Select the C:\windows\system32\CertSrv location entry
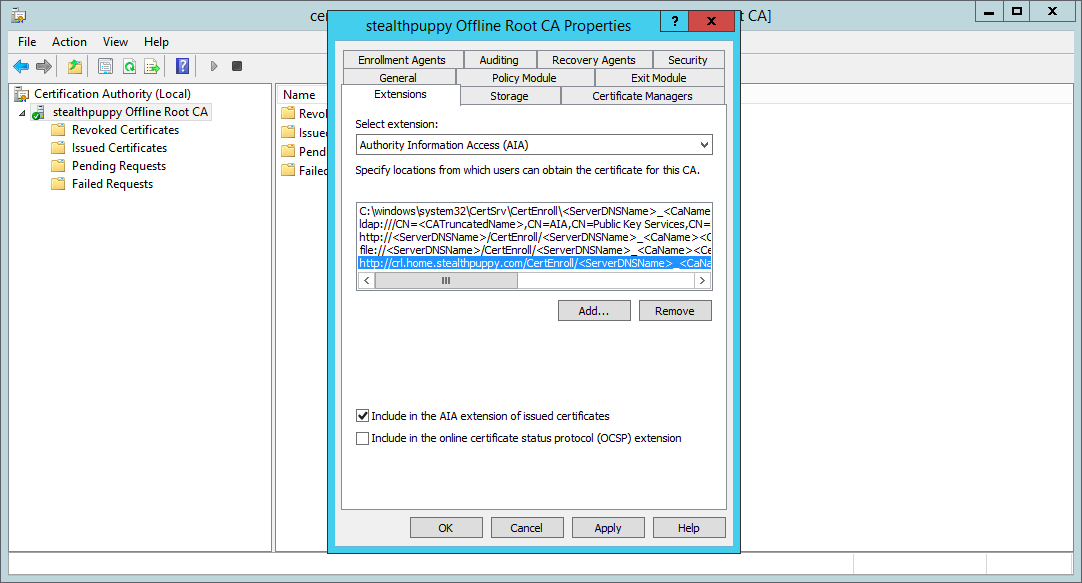1082x583 pixels. coord(534,211)
